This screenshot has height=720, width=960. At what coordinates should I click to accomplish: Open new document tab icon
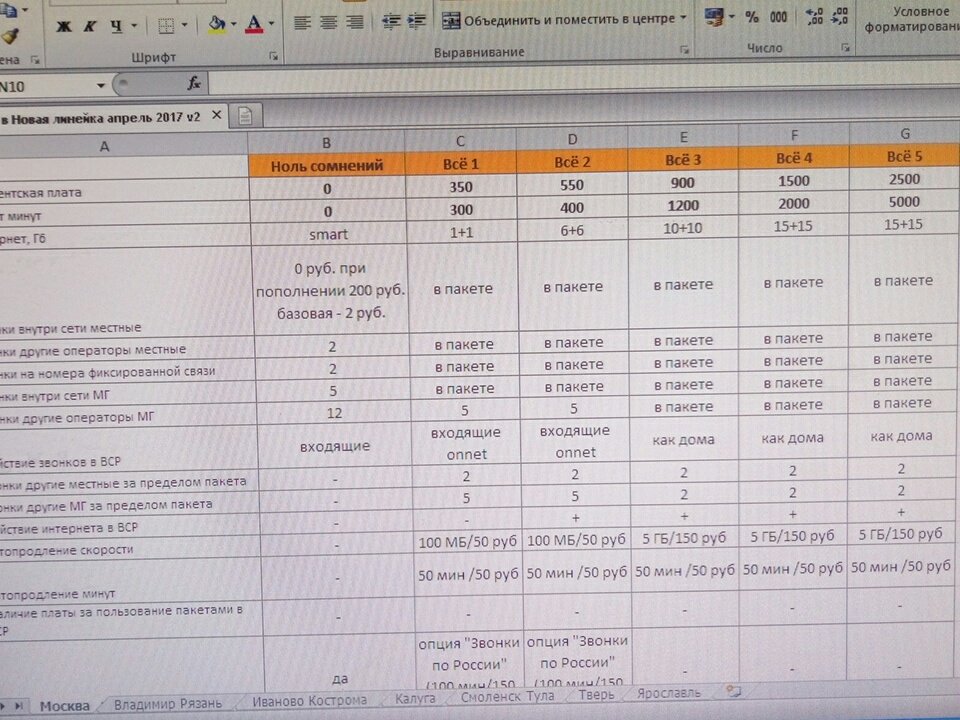tap(245, 116)
